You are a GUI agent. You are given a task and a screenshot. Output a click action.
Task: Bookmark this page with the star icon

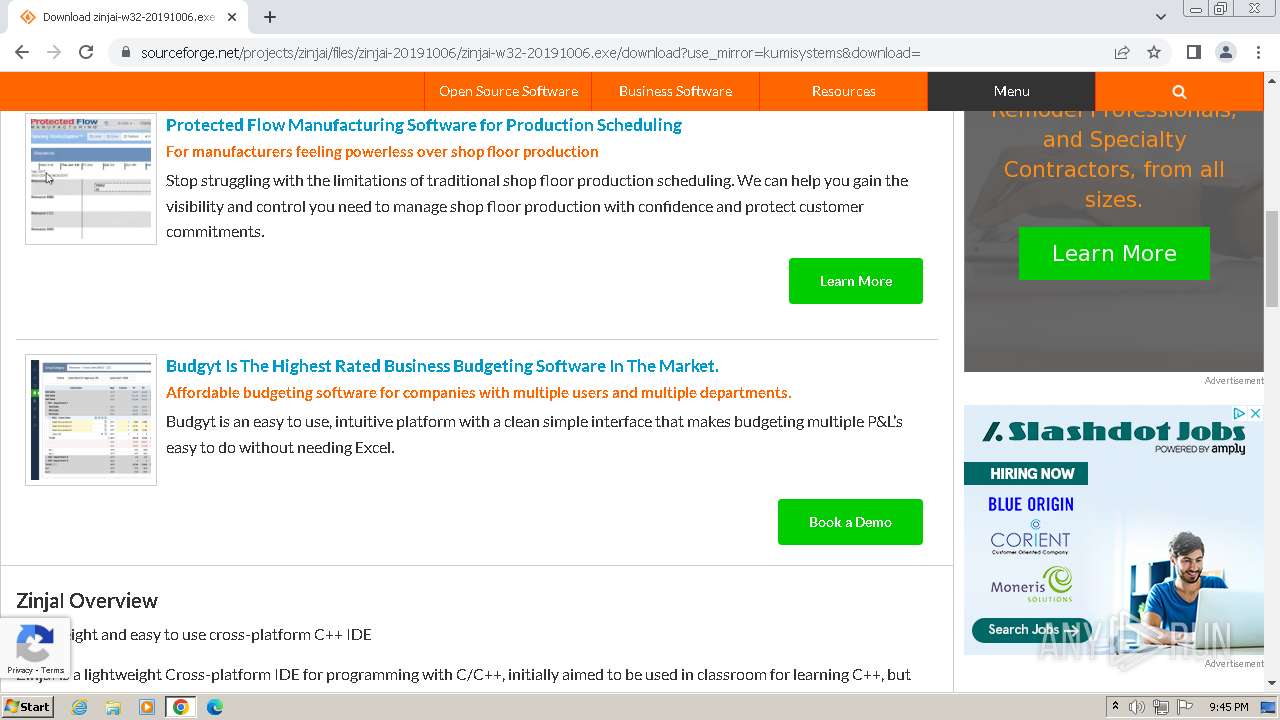click(x=1154, y=52)
